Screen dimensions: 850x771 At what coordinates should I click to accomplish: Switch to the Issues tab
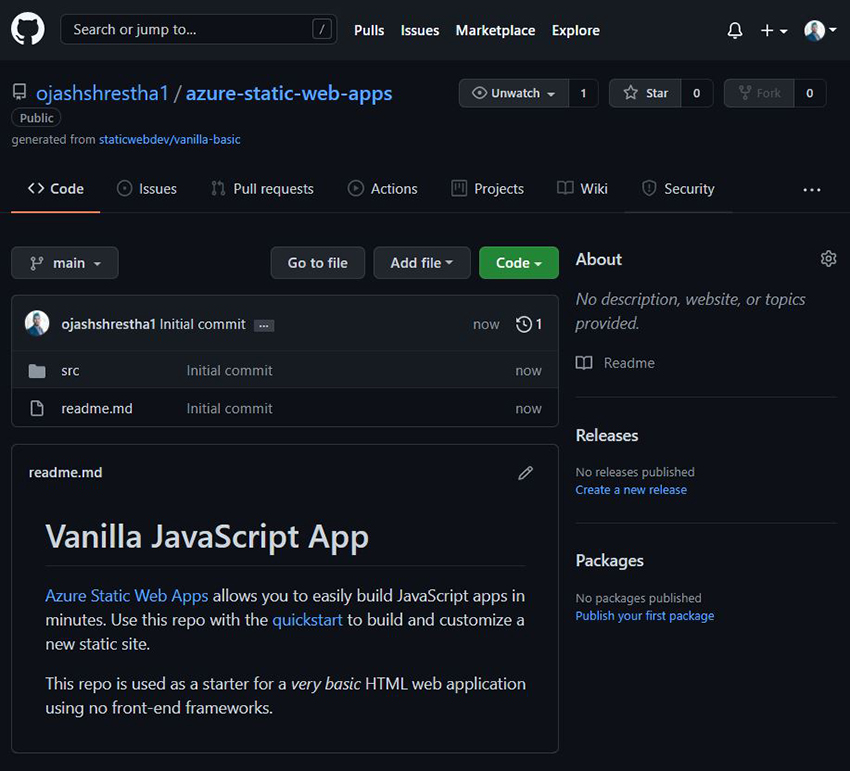point(146,188)
